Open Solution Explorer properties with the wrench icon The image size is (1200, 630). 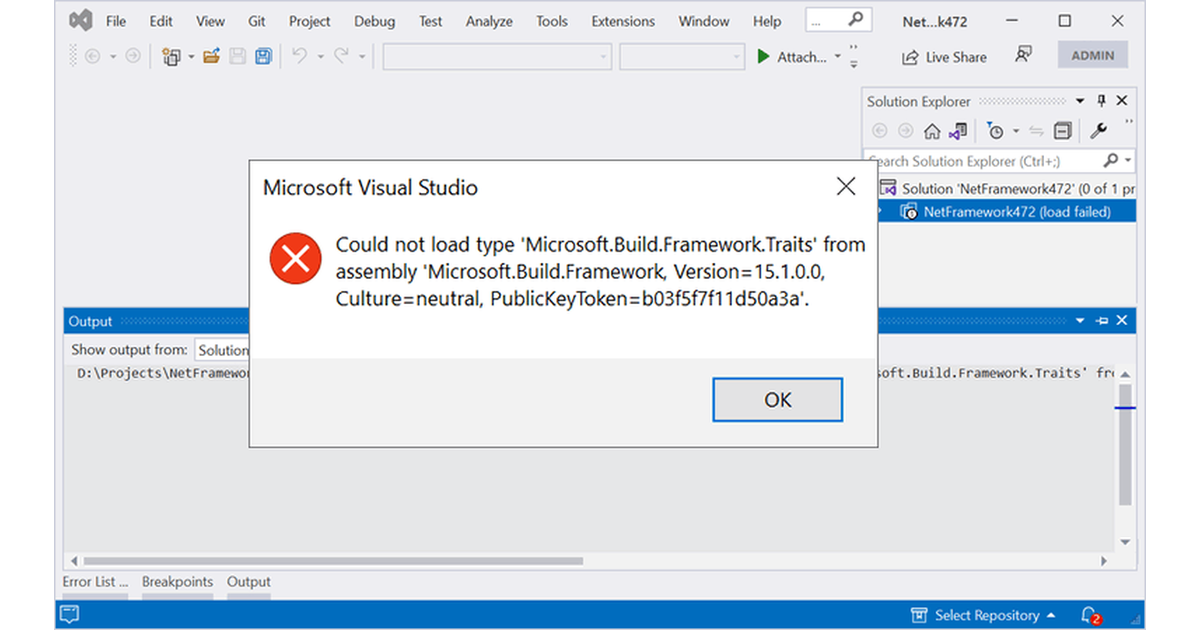[x=1100, y=130]
